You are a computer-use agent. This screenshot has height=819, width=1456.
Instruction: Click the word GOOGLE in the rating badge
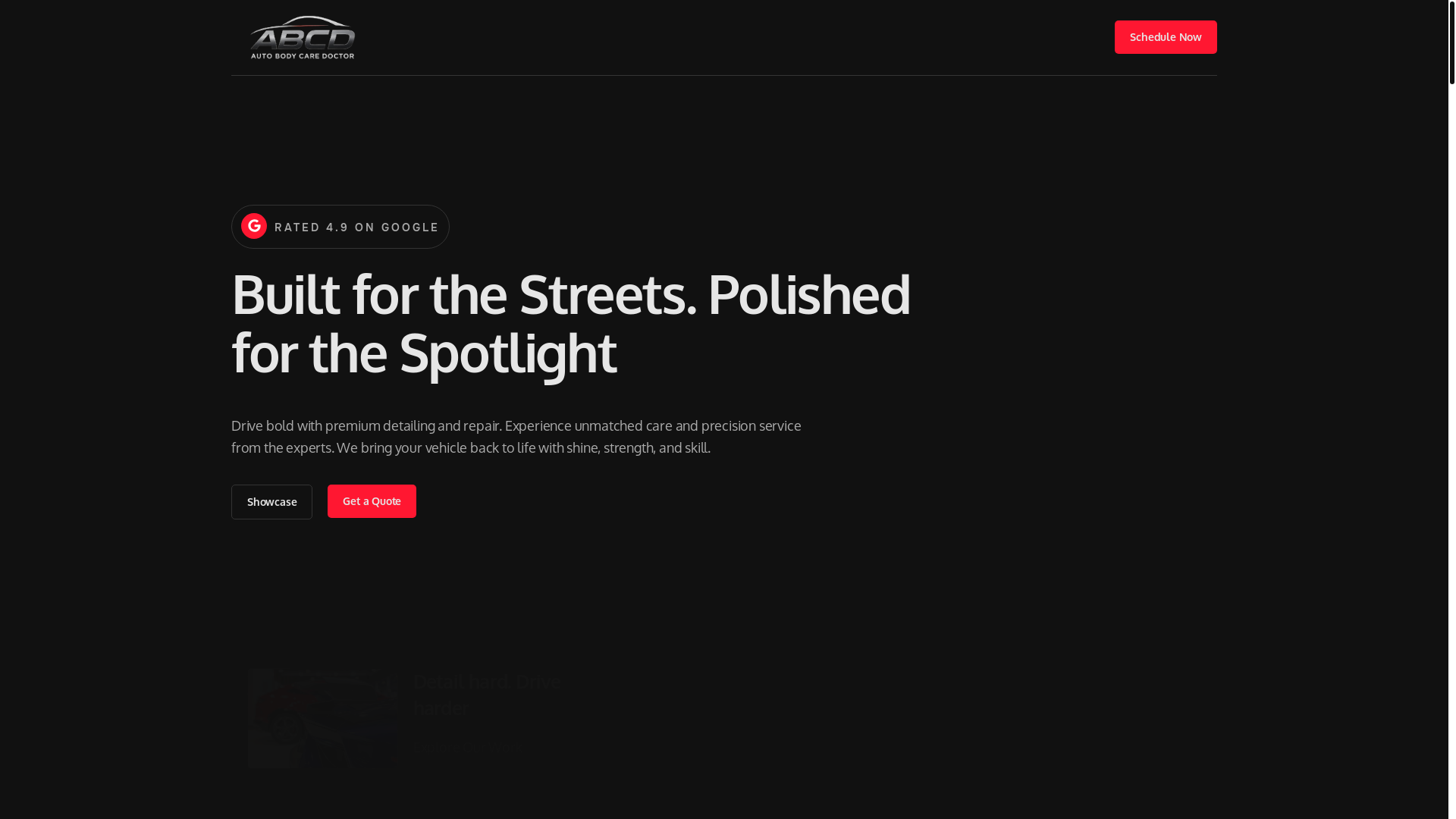pyautogui.click(x=410, y=227)
